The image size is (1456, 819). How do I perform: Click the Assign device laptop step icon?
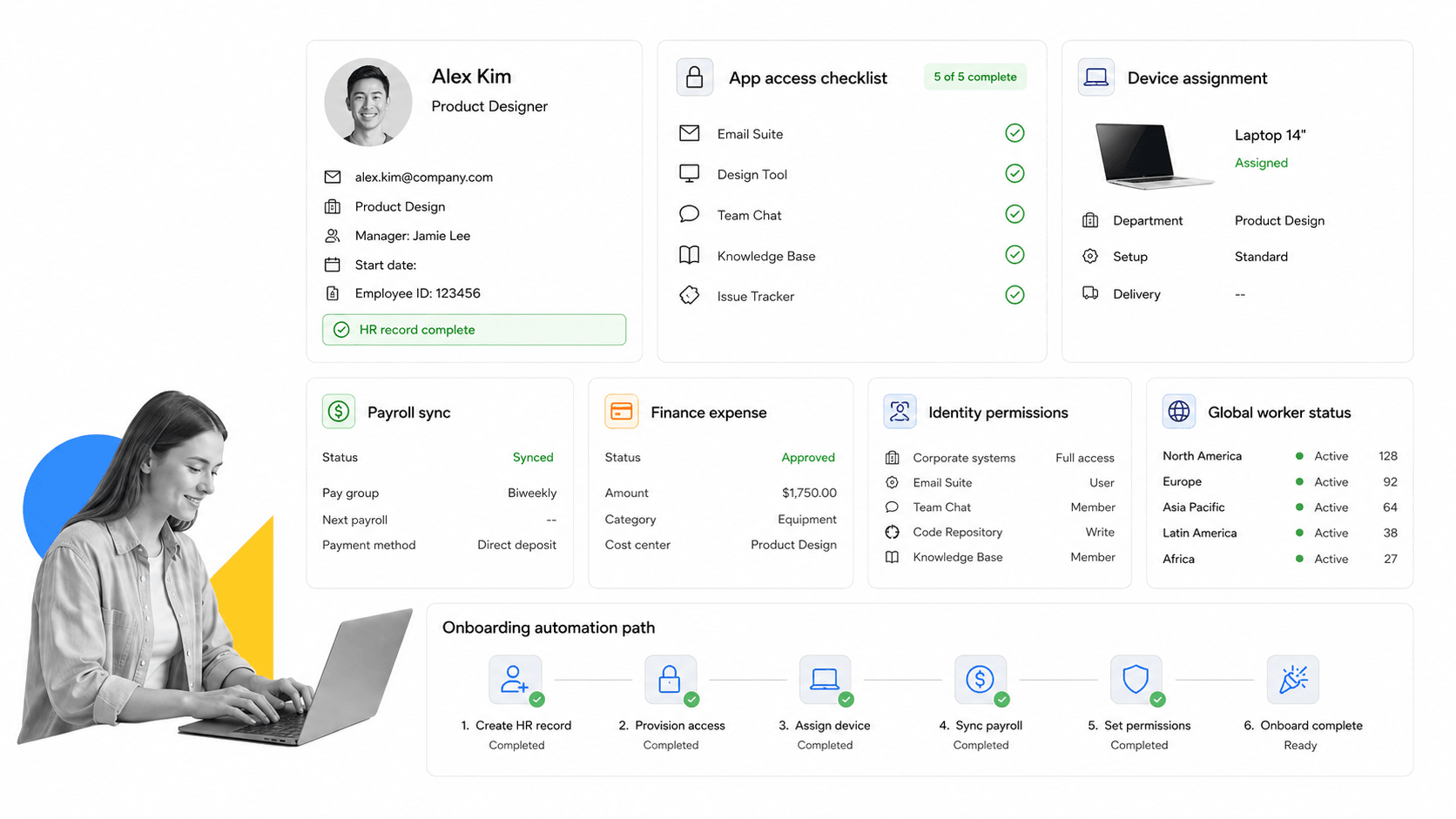click(x=825, y=680)
